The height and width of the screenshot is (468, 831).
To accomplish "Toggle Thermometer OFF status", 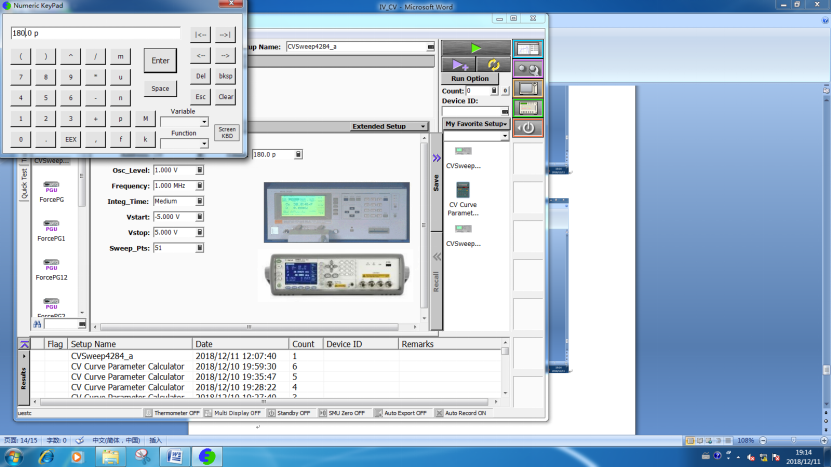I will (172, 413).
